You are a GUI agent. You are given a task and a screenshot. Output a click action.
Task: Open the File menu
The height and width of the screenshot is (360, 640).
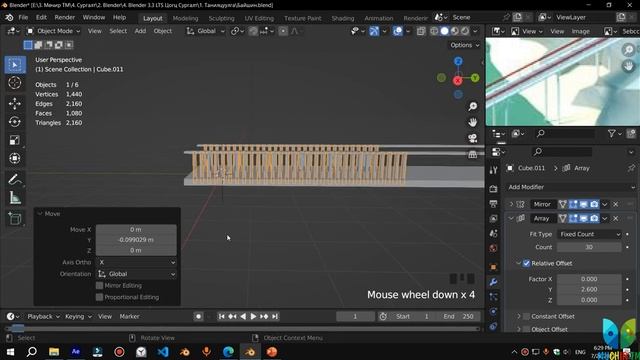coord(23,18)
